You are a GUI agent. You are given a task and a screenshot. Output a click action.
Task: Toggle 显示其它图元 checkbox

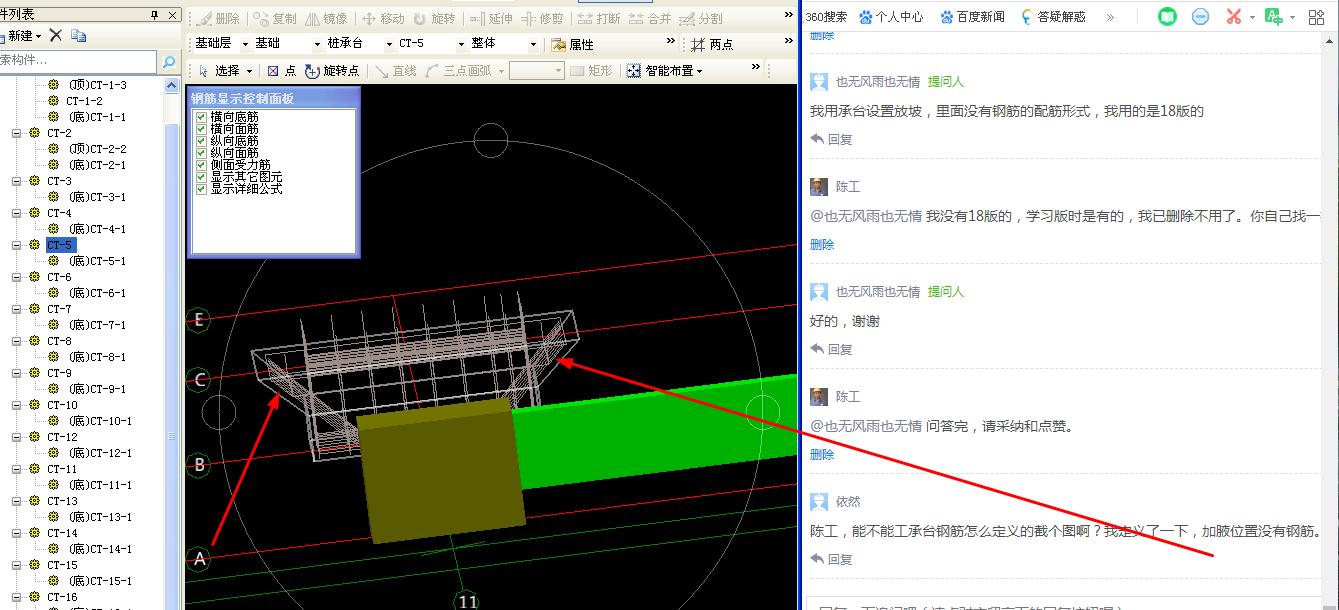point(202,177)
